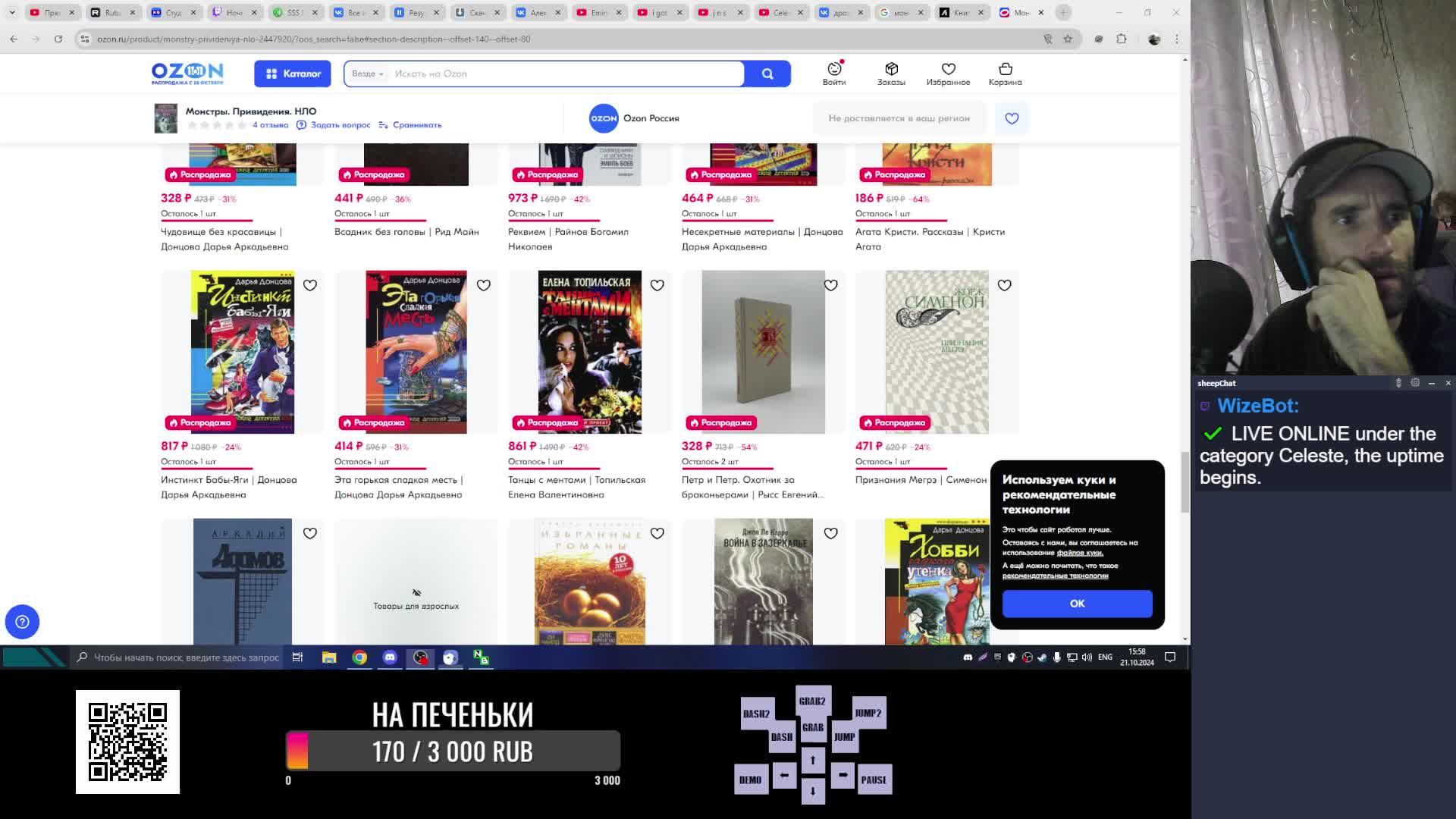Click the Войти login face icon
The image size is (1456, 819).
point(834,70)
